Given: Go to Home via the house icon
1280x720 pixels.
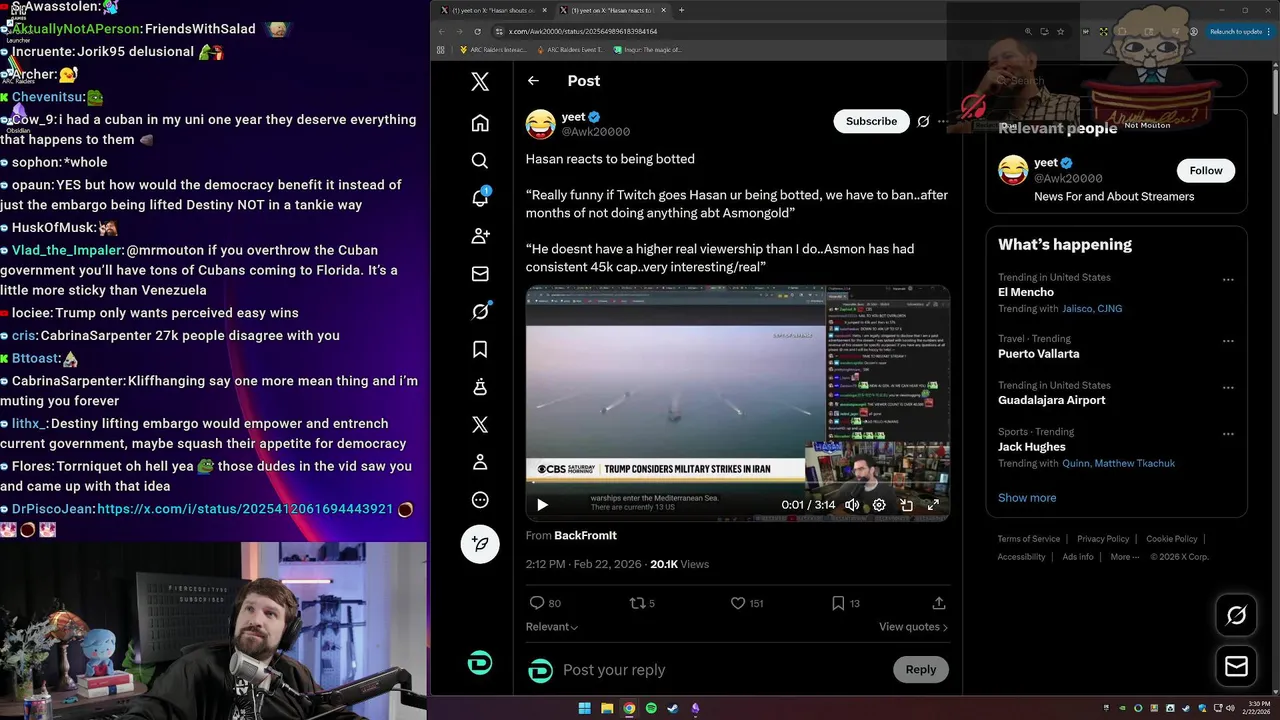Looking at the screenshot, I should (x=480, y=123).
